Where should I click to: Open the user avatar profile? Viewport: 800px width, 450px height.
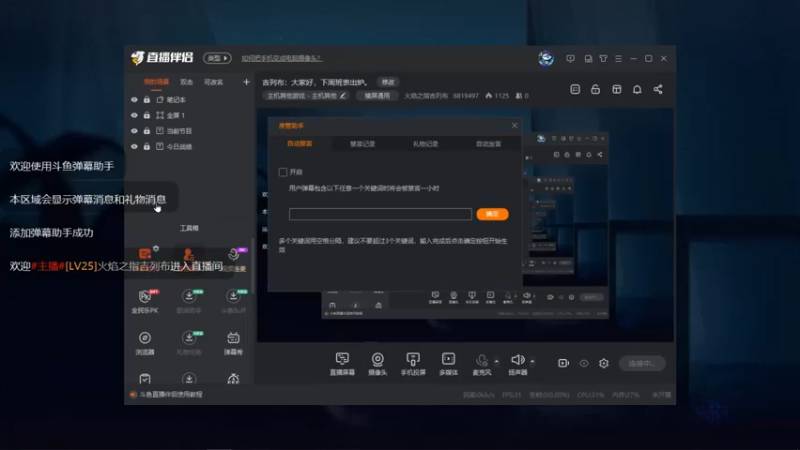[546, 58]
